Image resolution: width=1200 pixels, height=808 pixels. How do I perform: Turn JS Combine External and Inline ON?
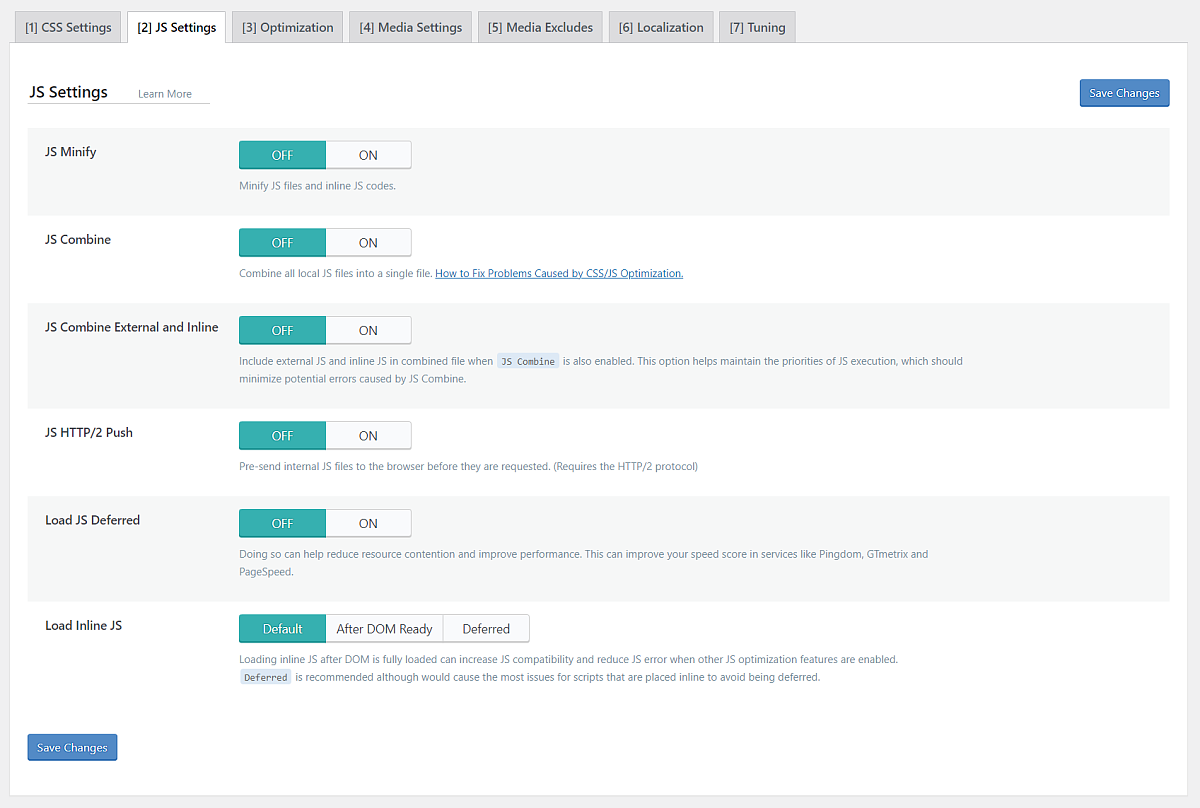point(368,330)
